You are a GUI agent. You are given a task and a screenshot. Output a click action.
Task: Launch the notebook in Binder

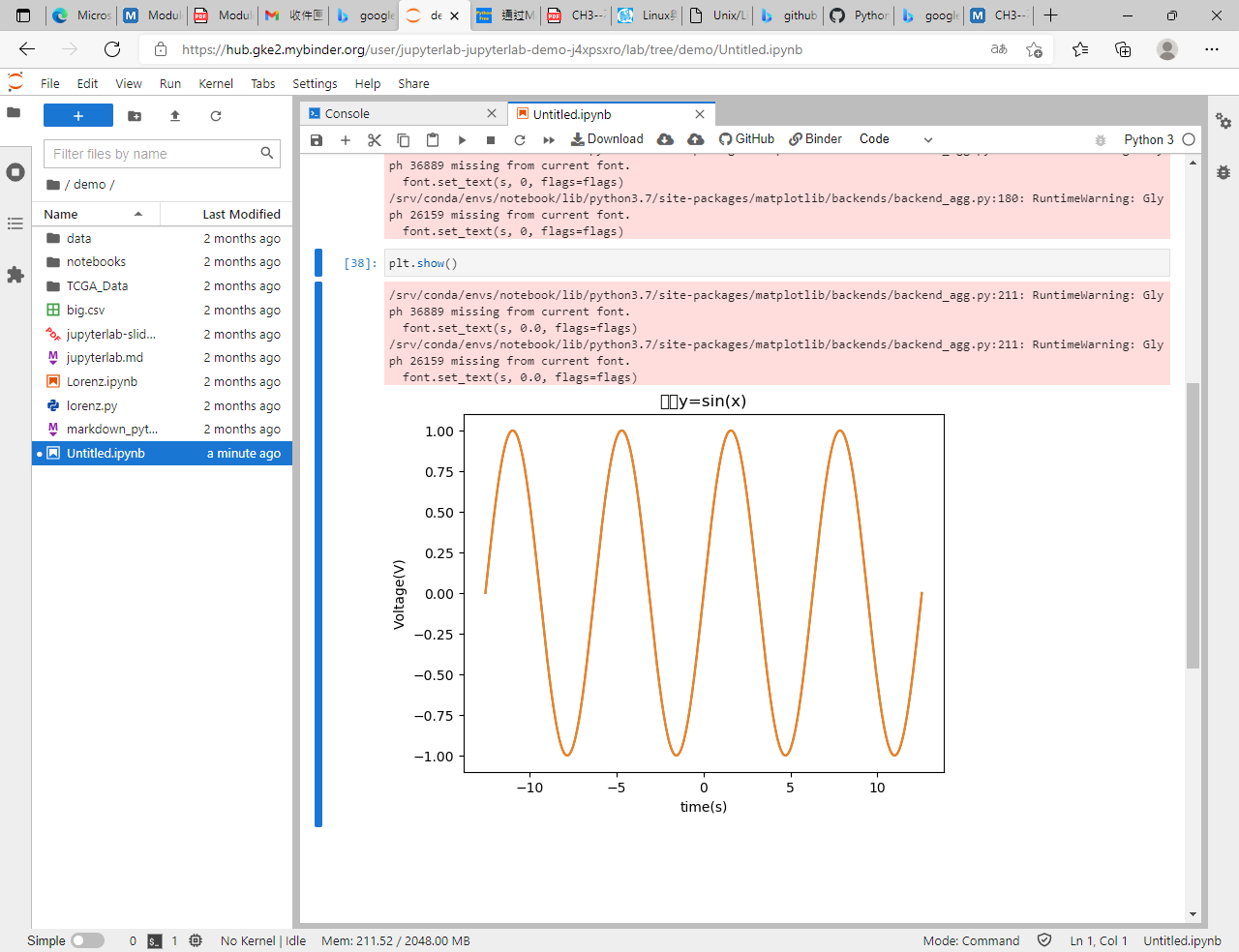click(x=814, y=139)
